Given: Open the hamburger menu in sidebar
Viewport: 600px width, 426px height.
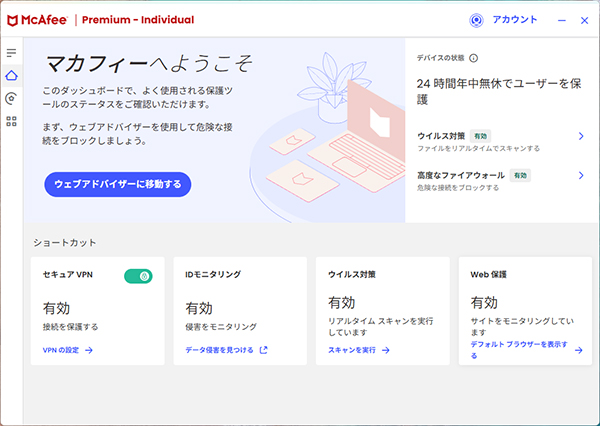Looking at the screenshot, I should point(11,53).
